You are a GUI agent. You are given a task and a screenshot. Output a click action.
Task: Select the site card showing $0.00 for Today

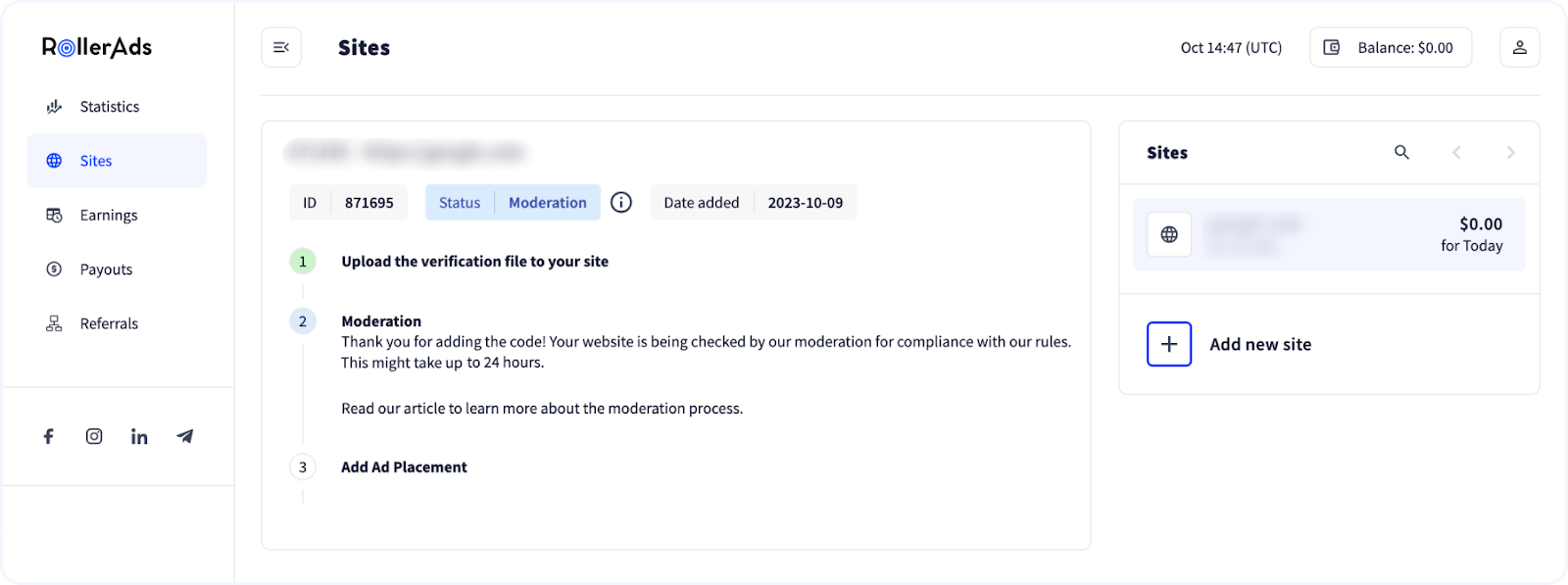pyautogui.click(x=1329, y=235)
